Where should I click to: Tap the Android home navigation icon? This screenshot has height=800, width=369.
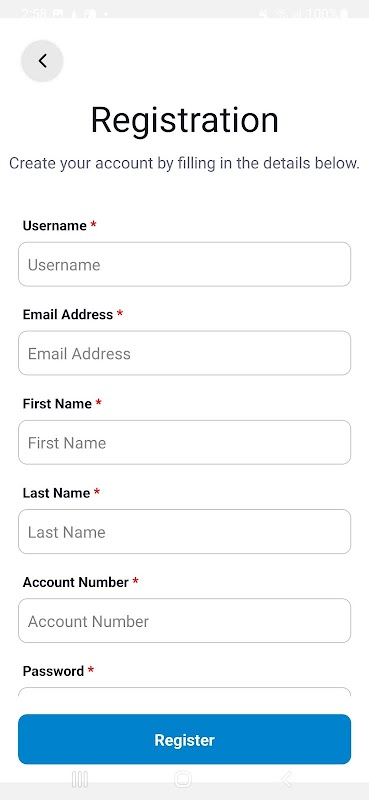(183, 780)
